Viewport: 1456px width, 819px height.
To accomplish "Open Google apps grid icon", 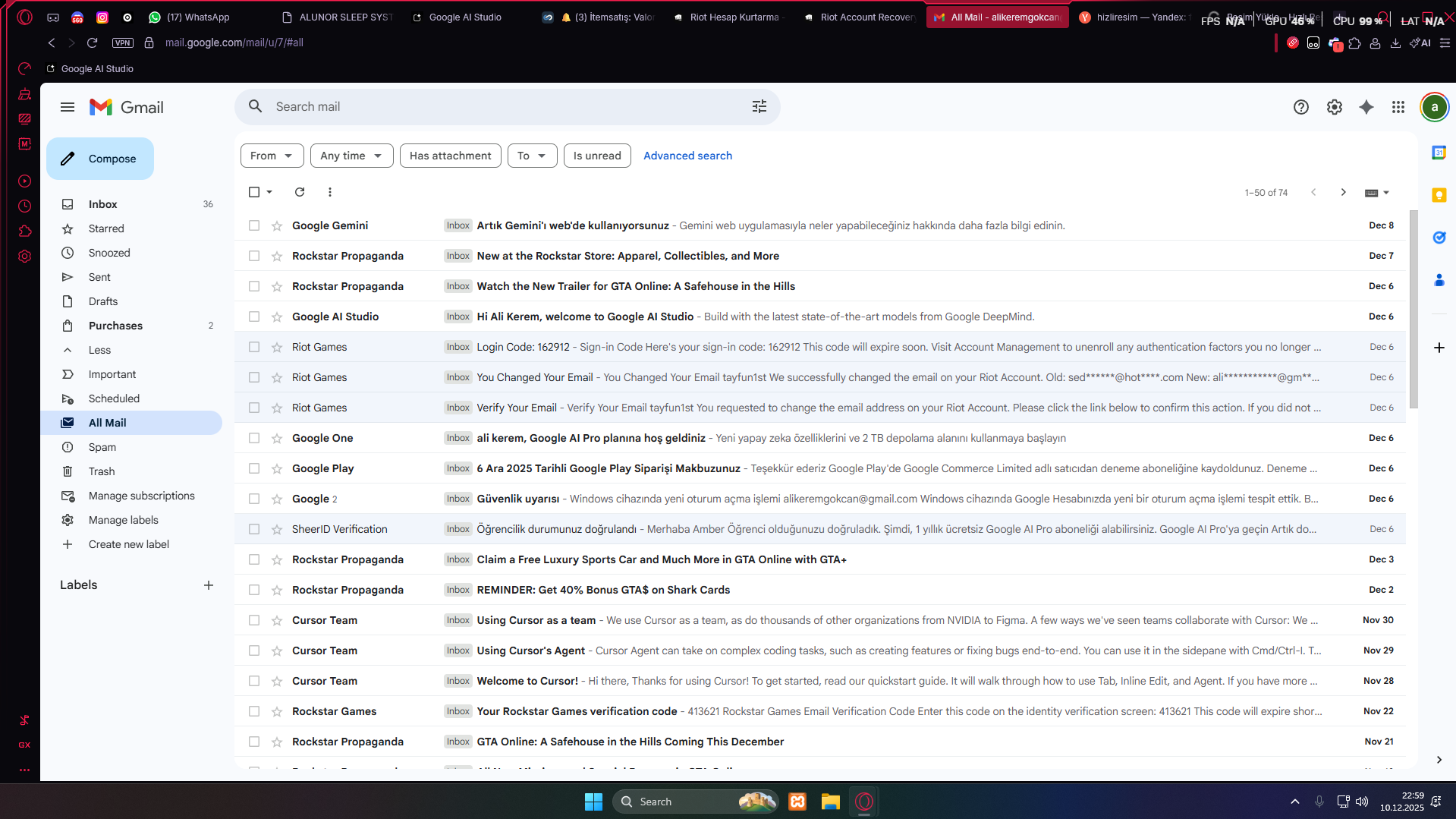I will tap(1398, 107).
